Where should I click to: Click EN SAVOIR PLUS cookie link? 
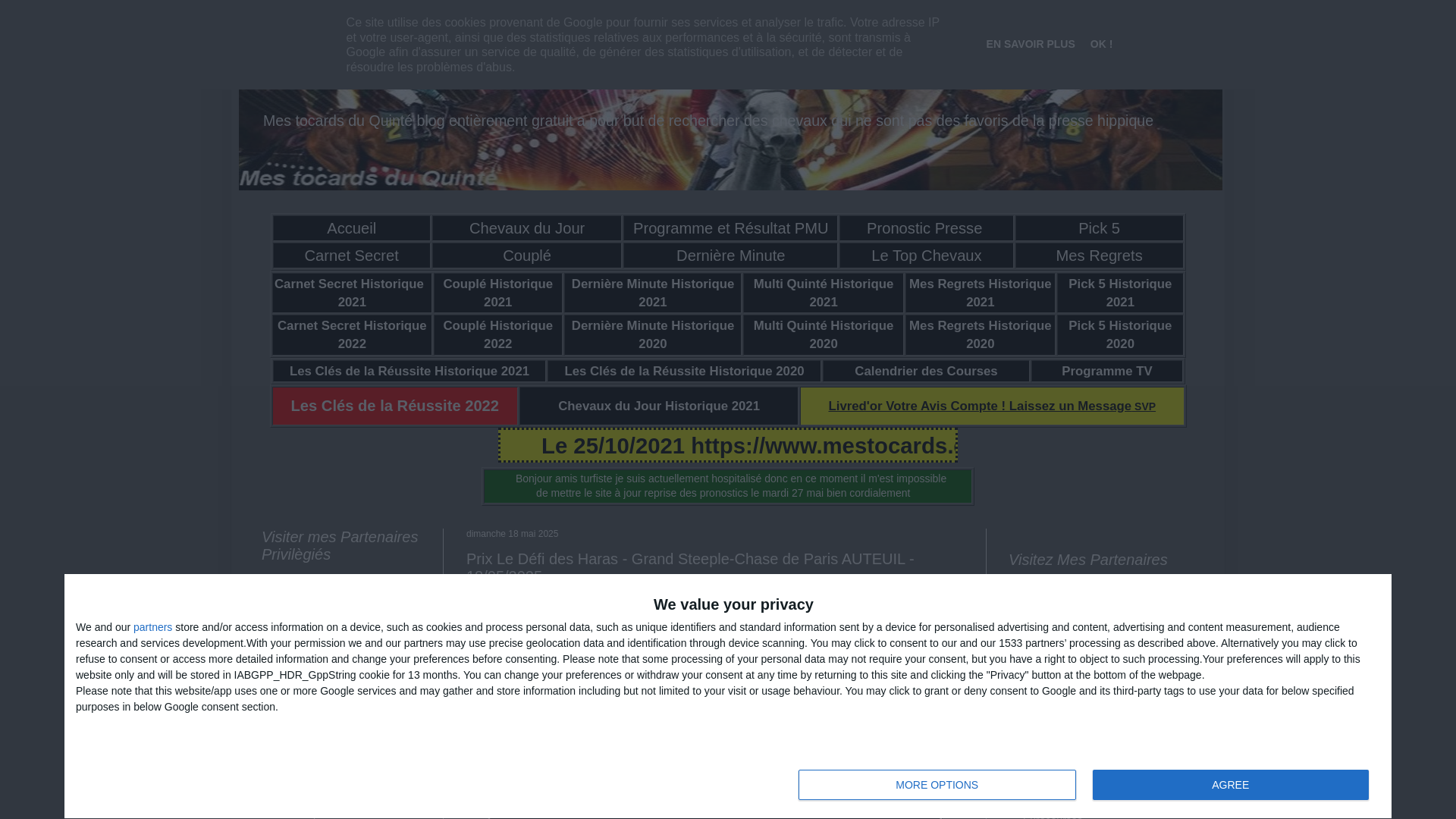(1030, 44)
